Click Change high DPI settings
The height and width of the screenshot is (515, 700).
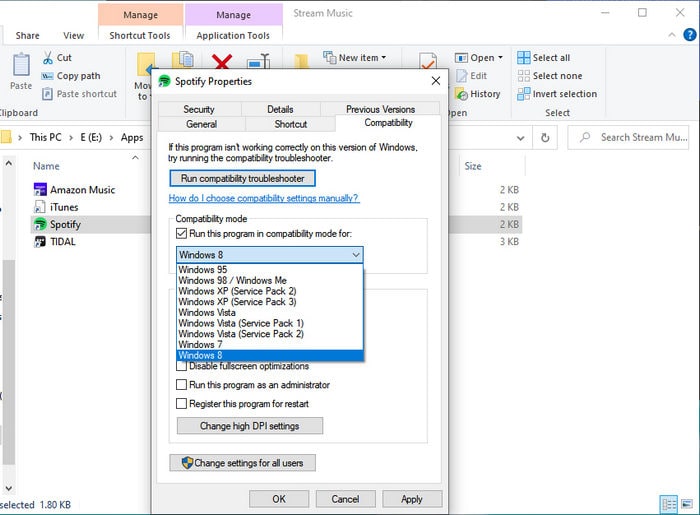point(250,426)
